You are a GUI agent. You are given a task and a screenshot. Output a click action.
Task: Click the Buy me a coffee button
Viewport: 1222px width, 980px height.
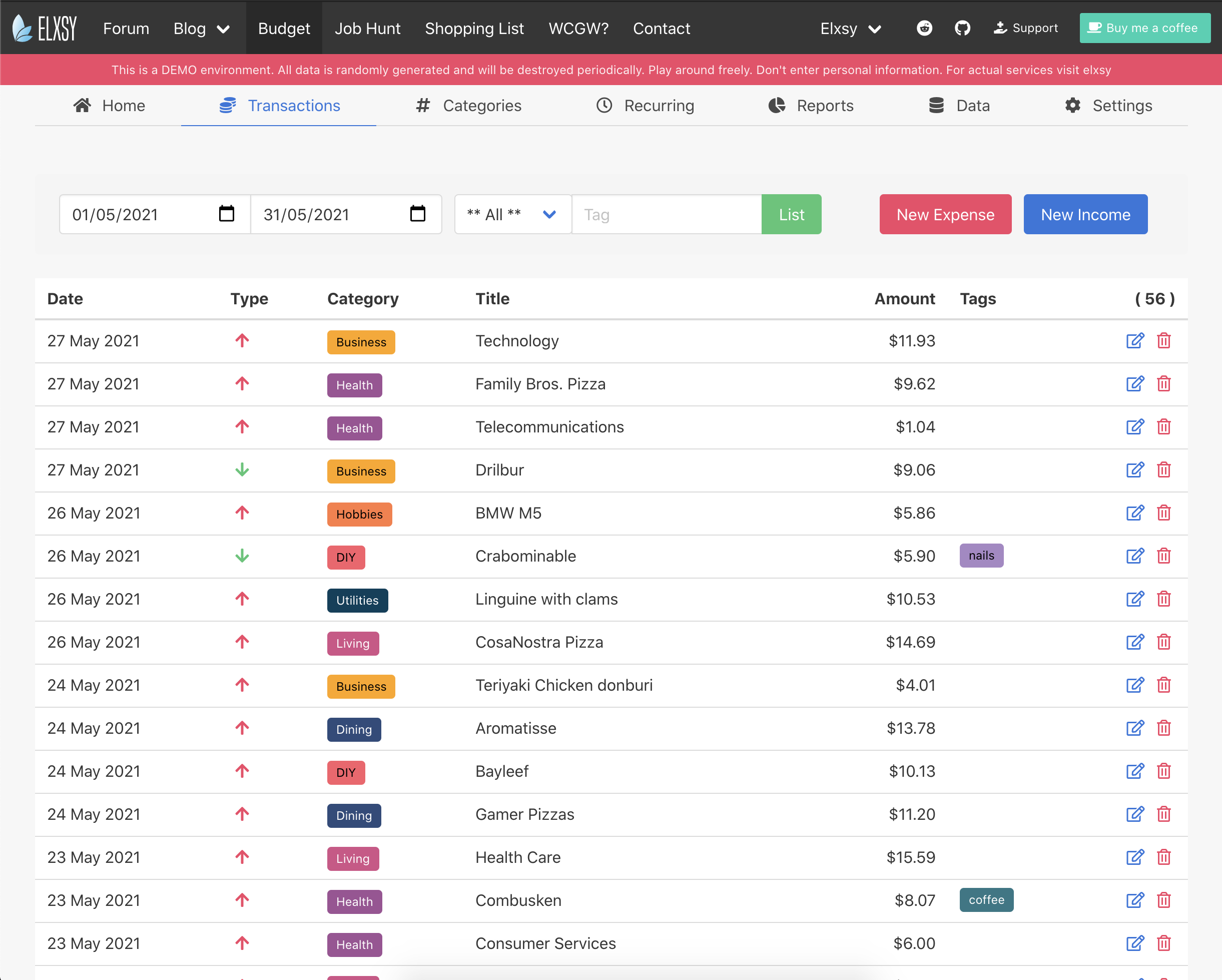(1144, 28)
